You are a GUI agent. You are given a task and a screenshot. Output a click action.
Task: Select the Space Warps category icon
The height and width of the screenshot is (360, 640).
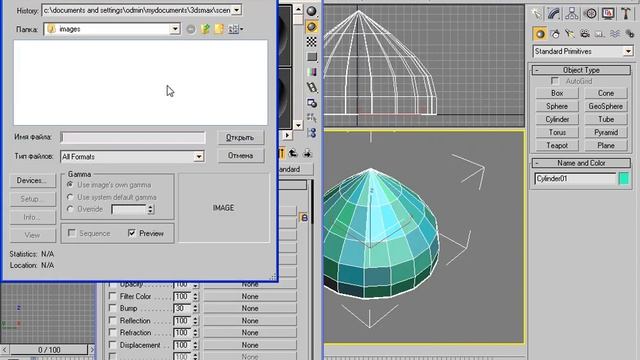pyautogui.click(x=615, y=34)
